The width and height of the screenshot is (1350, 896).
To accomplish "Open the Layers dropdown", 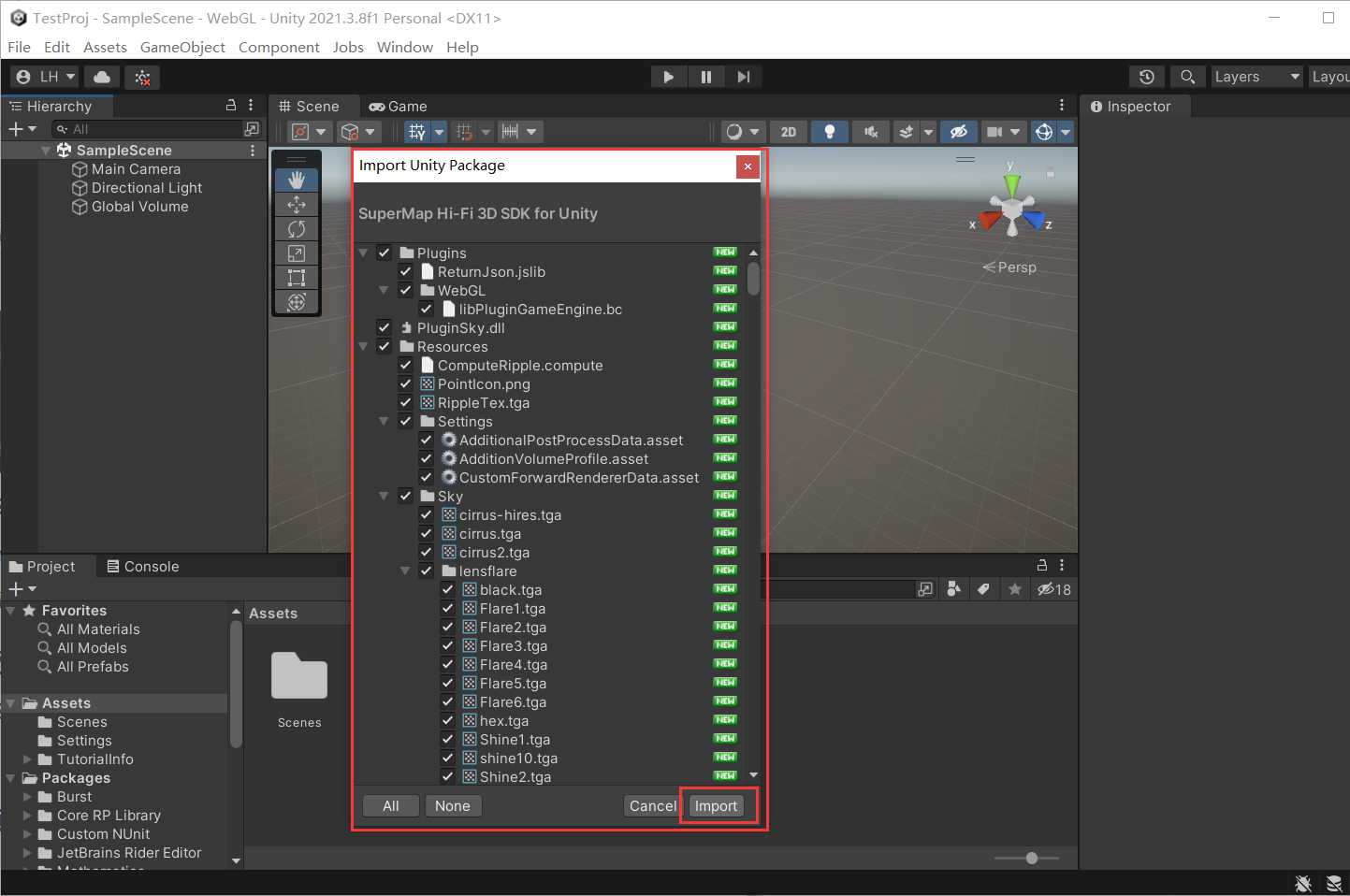I will coord(1257,77).
